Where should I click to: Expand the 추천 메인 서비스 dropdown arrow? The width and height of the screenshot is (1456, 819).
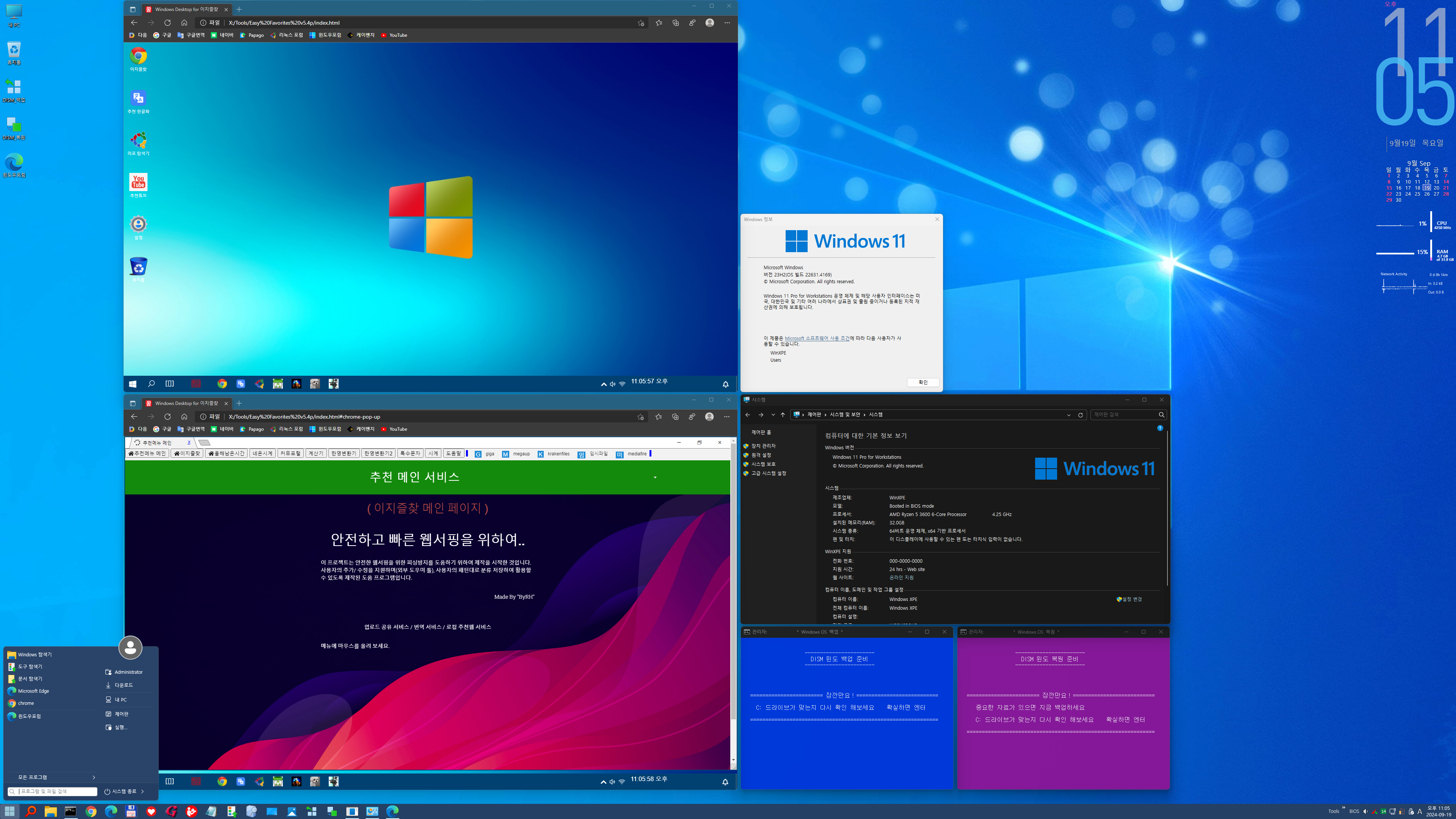(655, 478)
